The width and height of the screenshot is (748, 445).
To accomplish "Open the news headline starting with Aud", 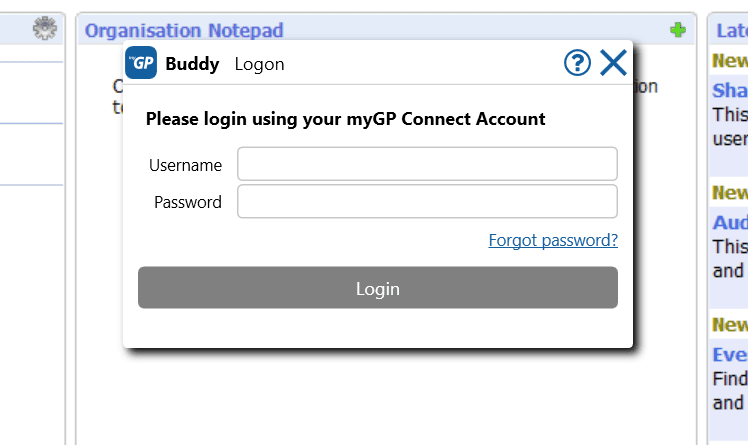I will [730, 222].
